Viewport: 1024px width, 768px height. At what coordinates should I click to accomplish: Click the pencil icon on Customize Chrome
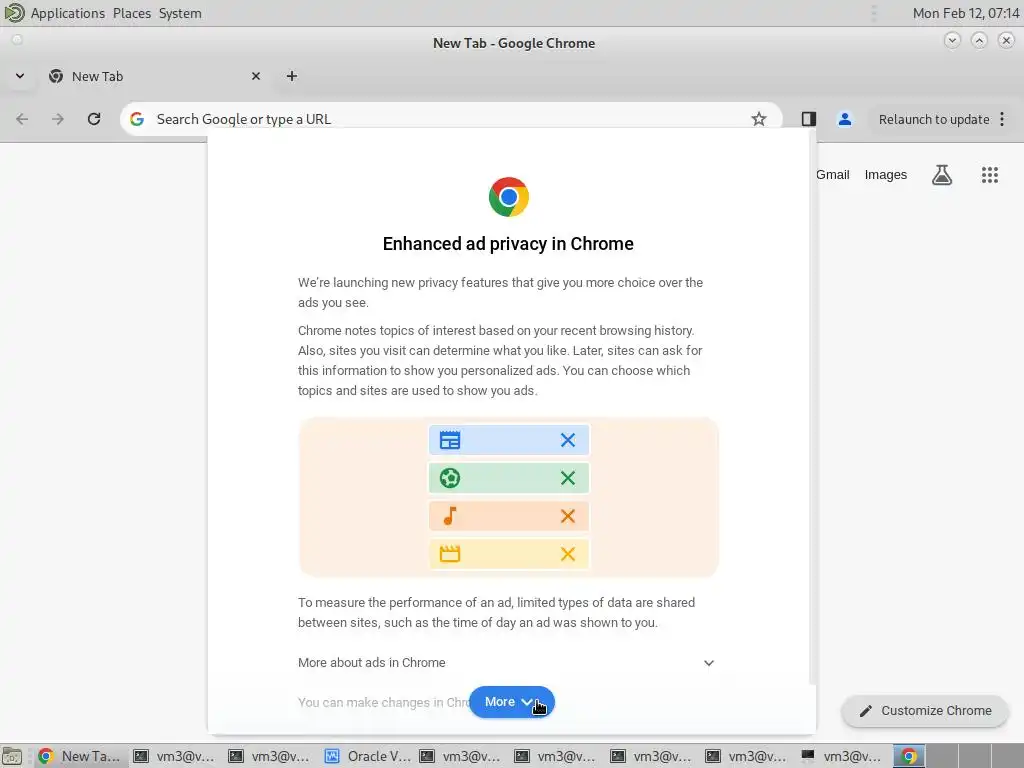click(866, 711)
